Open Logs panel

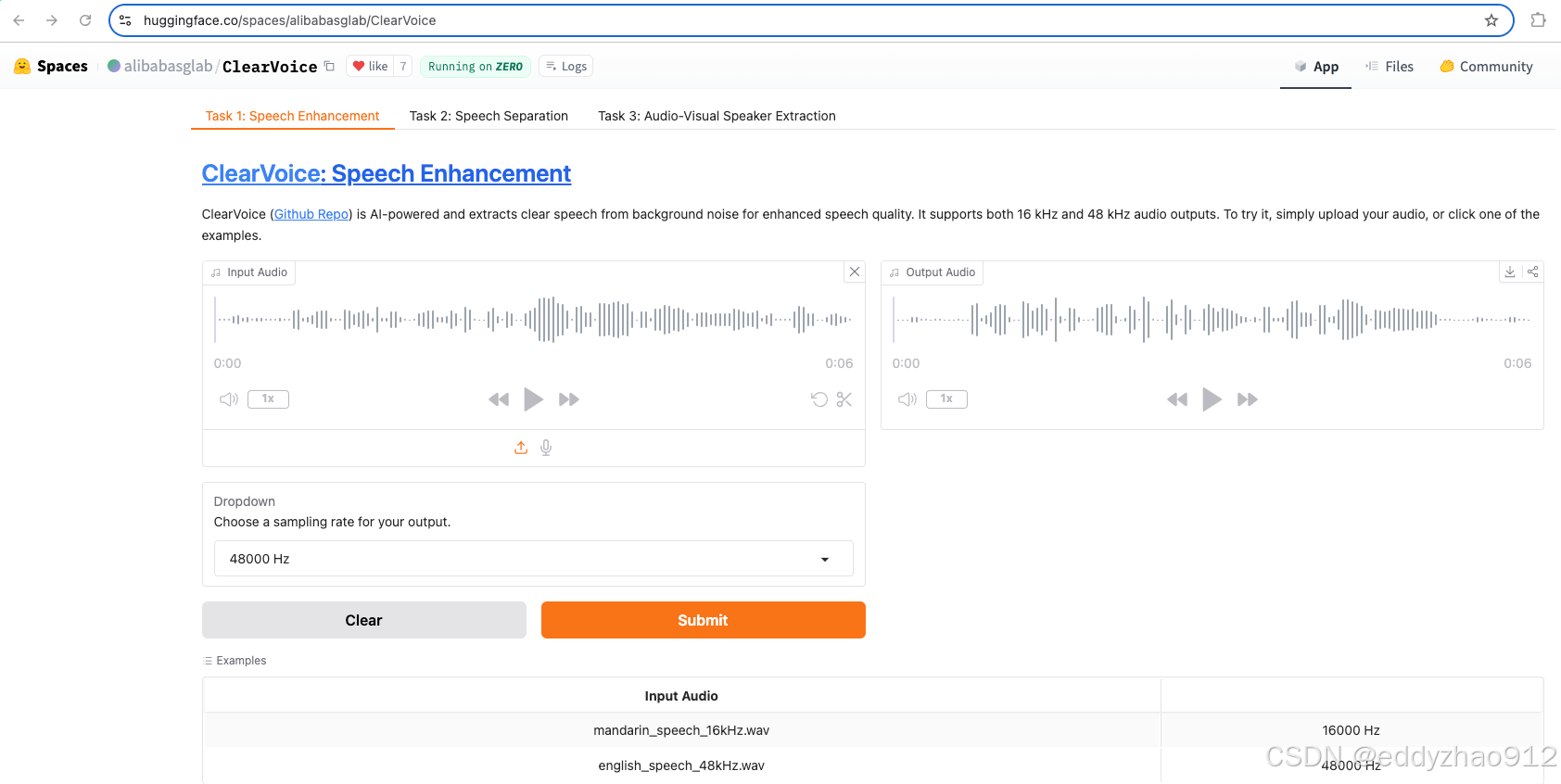tap(566, 66)
